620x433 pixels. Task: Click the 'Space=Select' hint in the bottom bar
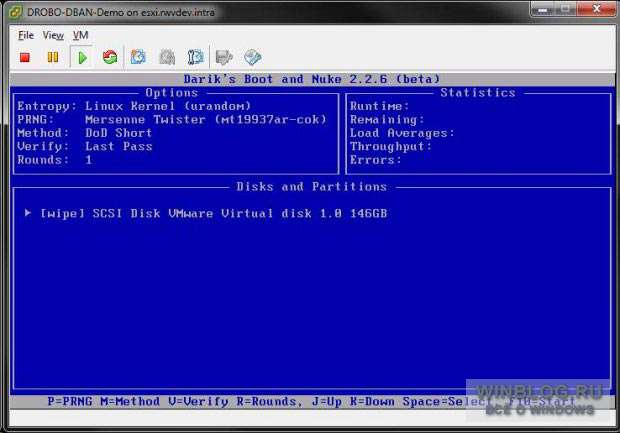448,402
